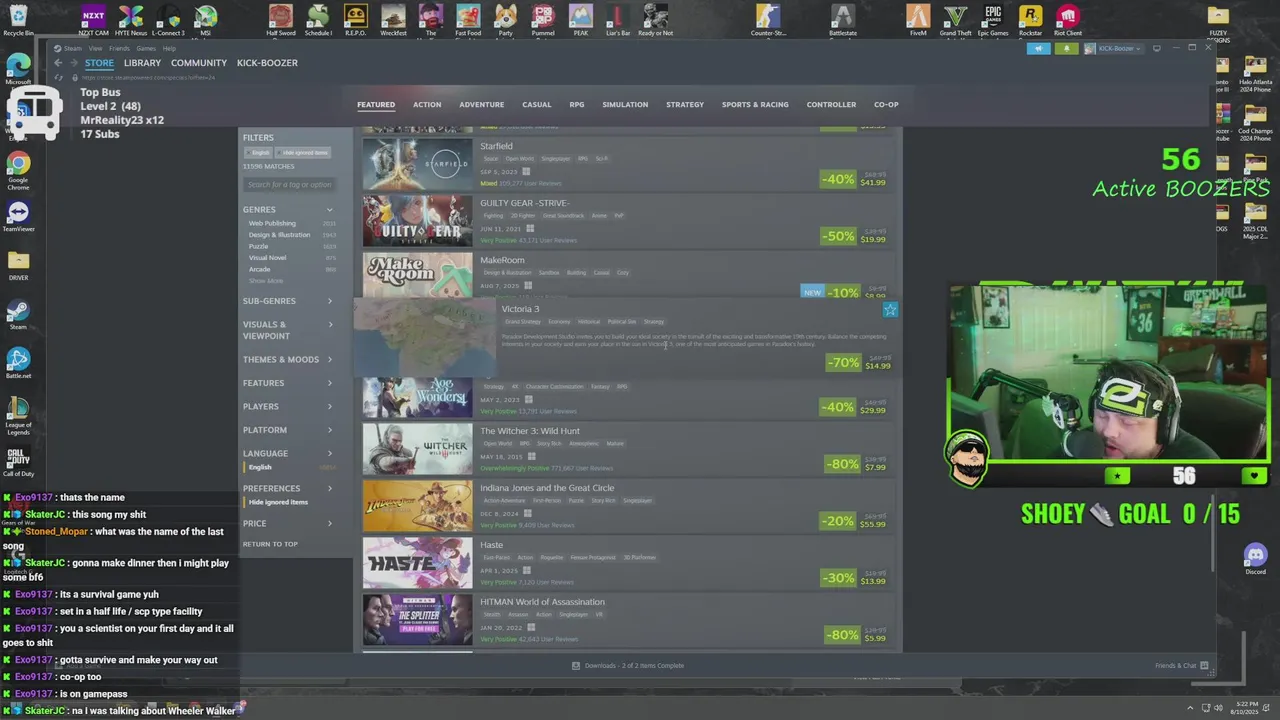Switch to the Adventure category tab

[481, 104]
